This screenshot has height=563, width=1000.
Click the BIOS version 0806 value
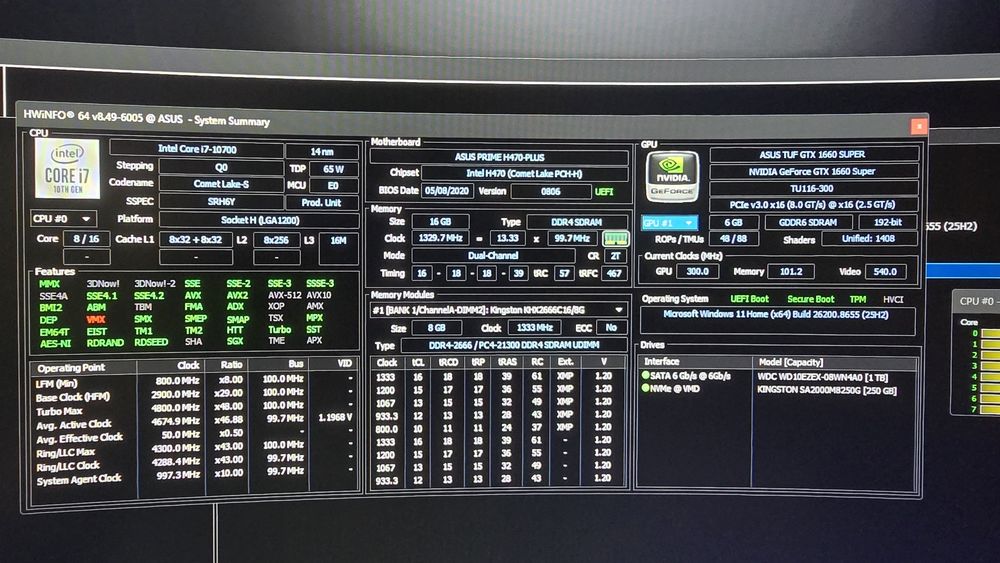[550, 191]
